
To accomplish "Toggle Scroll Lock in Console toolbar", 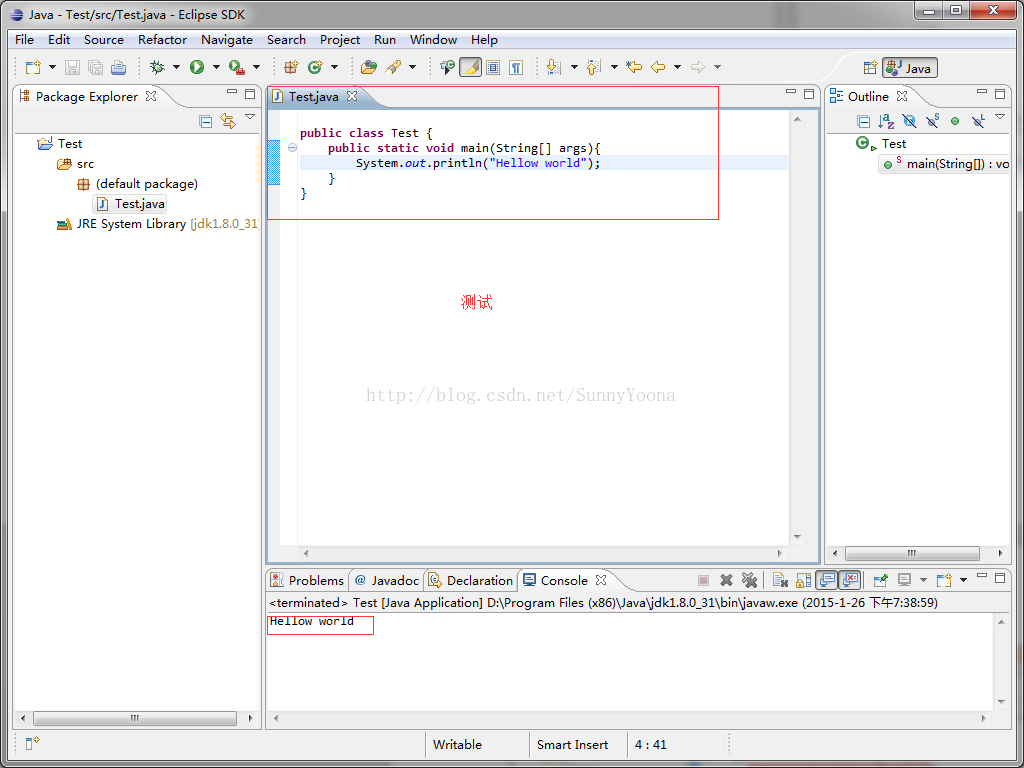I will [803, 580].
